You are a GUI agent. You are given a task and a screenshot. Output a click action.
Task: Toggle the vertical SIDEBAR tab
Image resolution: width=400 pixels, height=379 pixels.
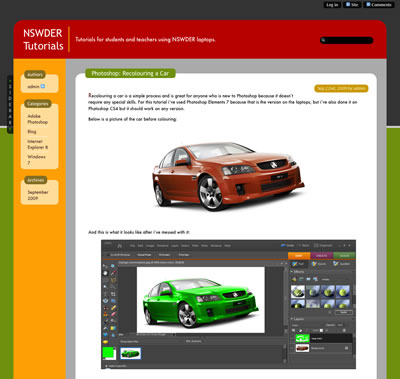pos(10,104)
